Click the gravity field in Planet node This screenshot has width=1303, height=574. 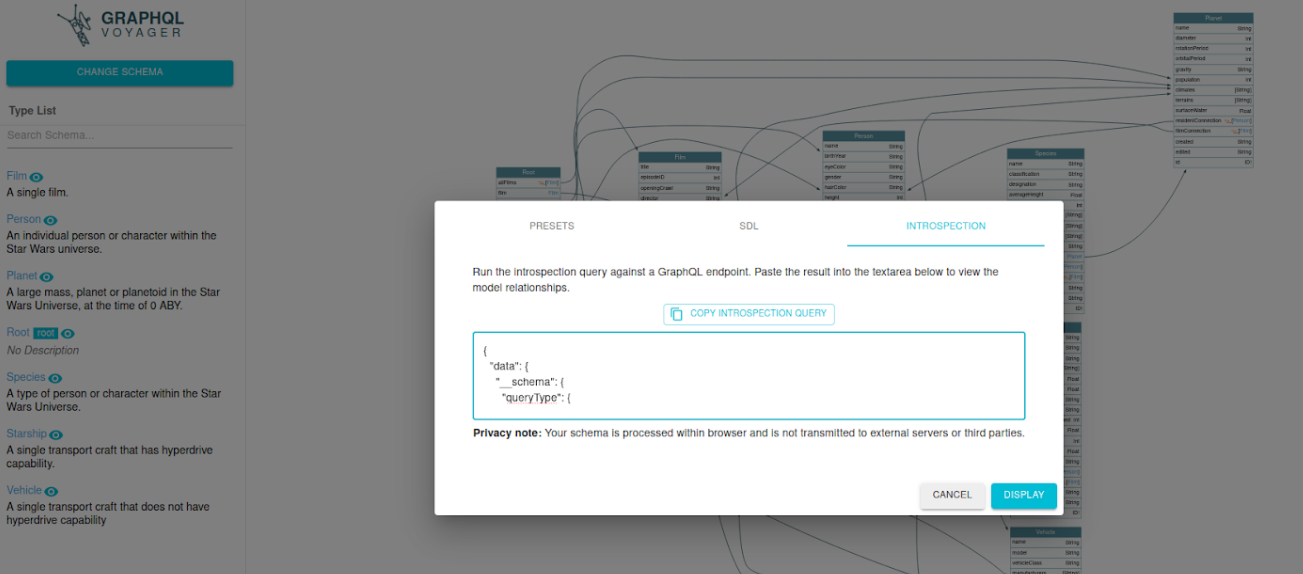tap(1213, 69)
